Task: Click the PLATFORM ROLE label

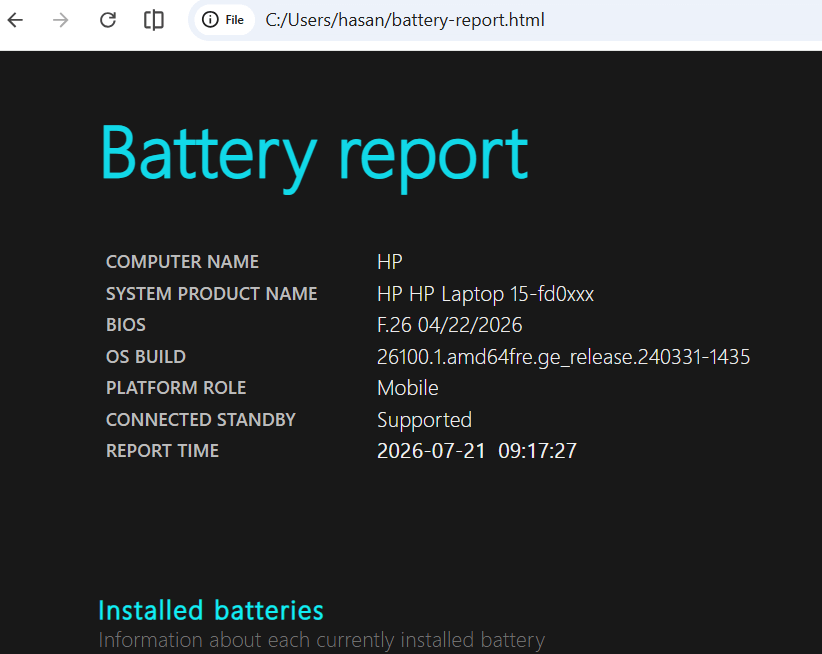Action: click(176, 388)
